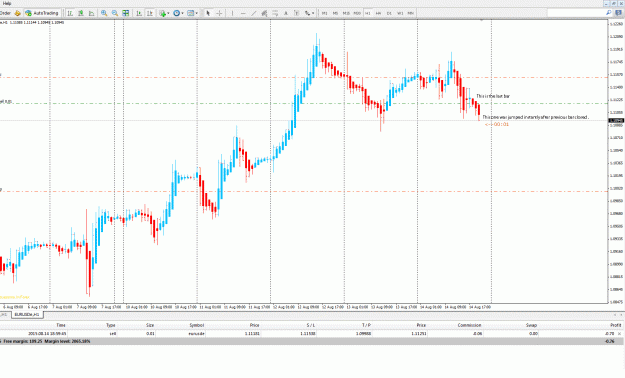Click the Free margin balance row
The width and height of the screenshot is (625, 378).
click(x=312, y=341)
